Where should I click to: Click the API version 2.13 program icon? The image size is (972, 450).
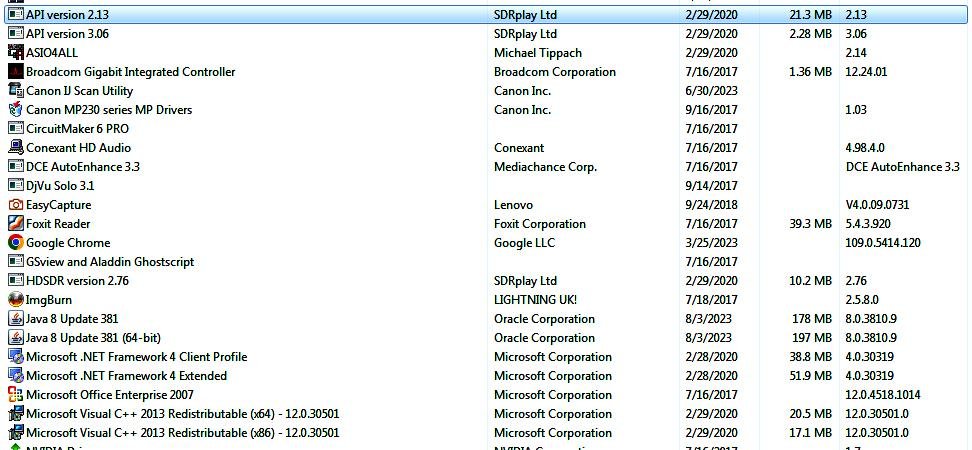point(16,14)
